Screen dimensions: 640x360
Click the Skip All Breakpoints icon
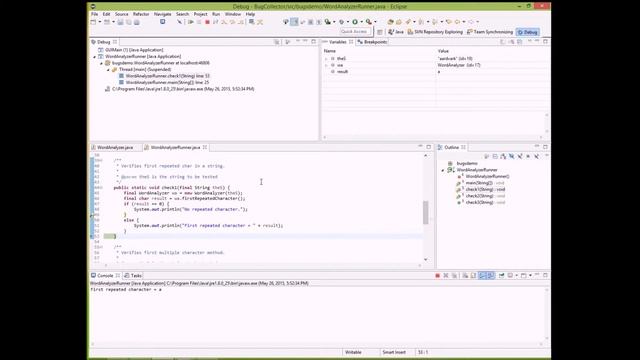pyautogui.click(x=179, y=22)
